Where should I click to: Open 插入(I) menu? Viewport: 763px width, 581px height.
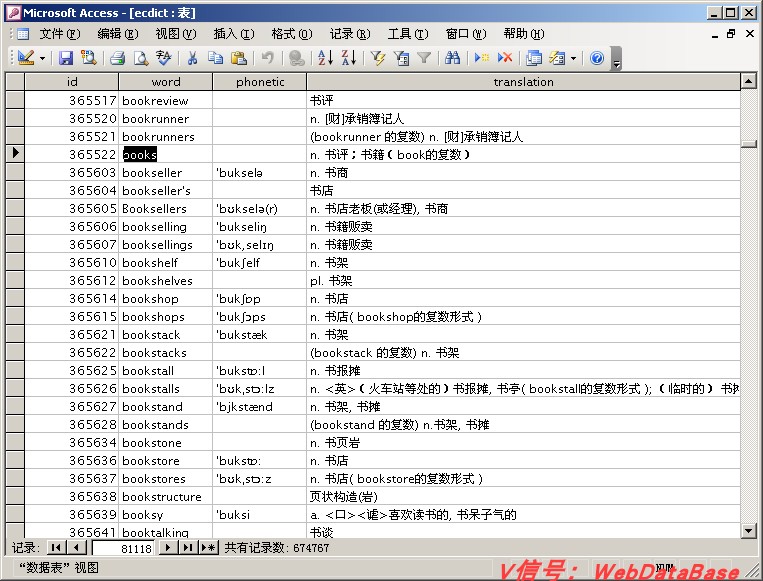234,34
